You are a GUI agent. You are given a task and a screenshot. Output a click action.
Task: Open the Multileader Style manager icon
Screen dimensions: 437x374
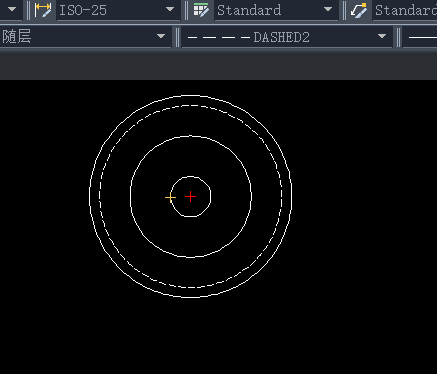(359, 10)
